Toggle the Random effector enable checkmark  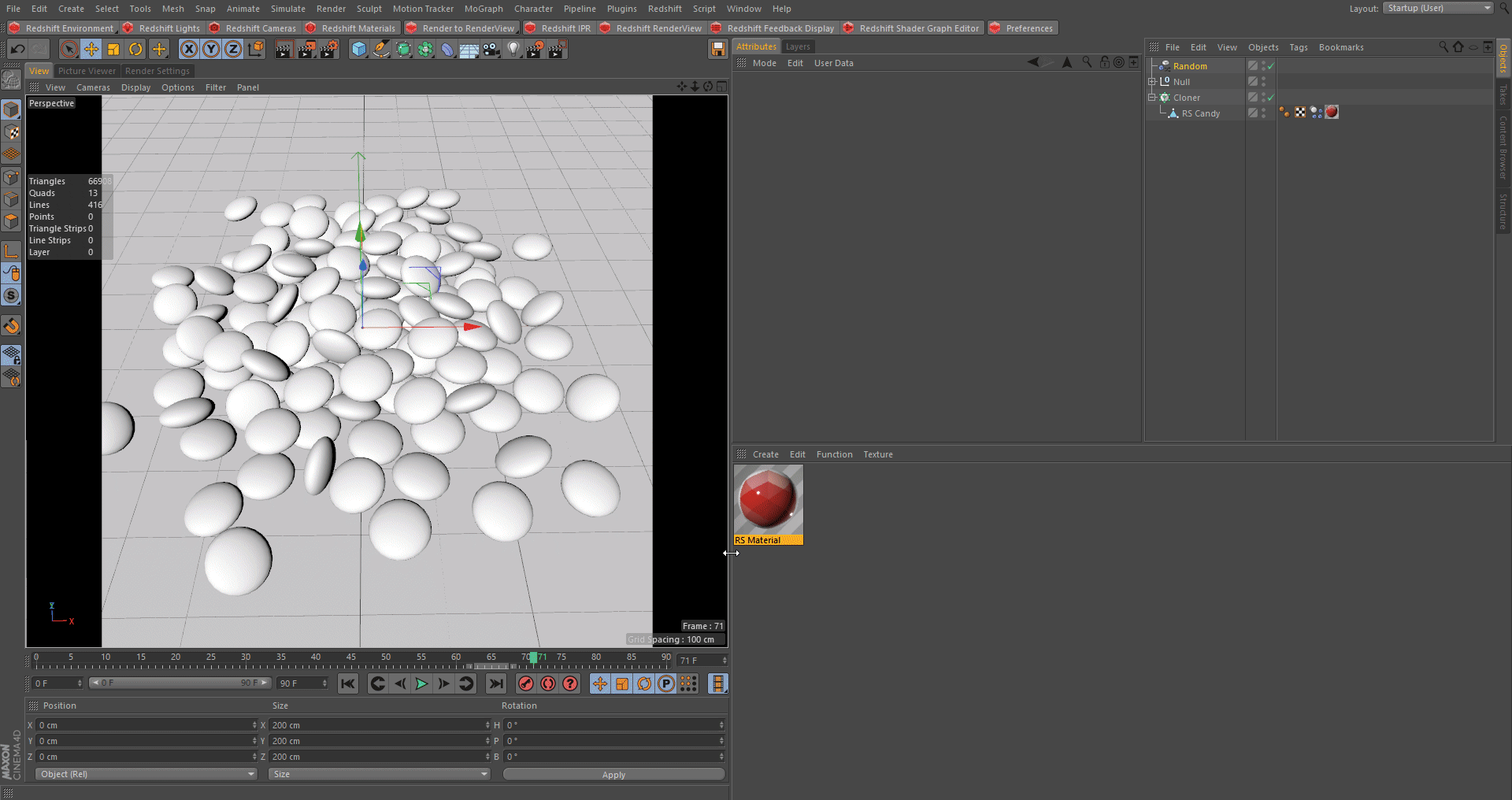pos(1270,66)
